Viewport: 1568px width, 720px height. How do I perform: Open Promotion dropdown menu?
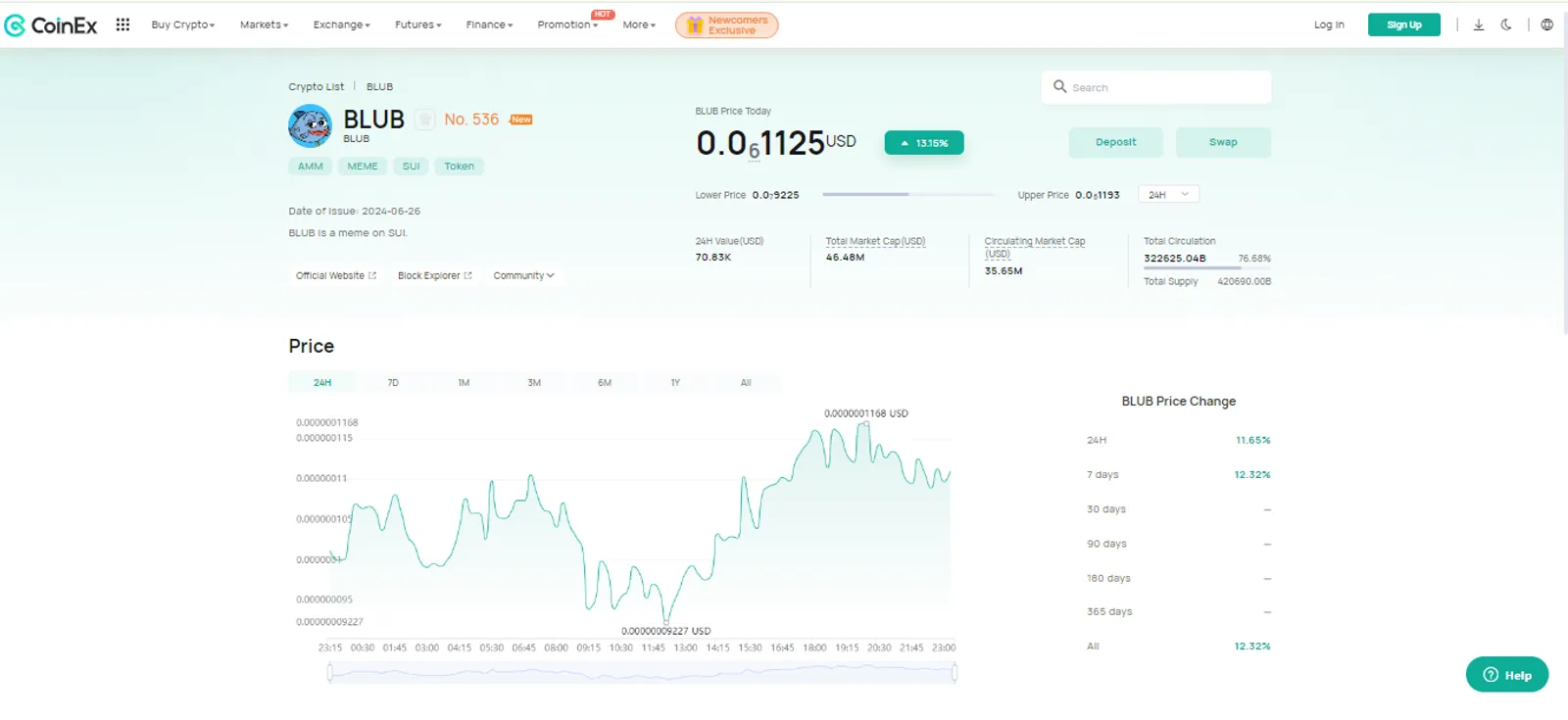point(567,24)
